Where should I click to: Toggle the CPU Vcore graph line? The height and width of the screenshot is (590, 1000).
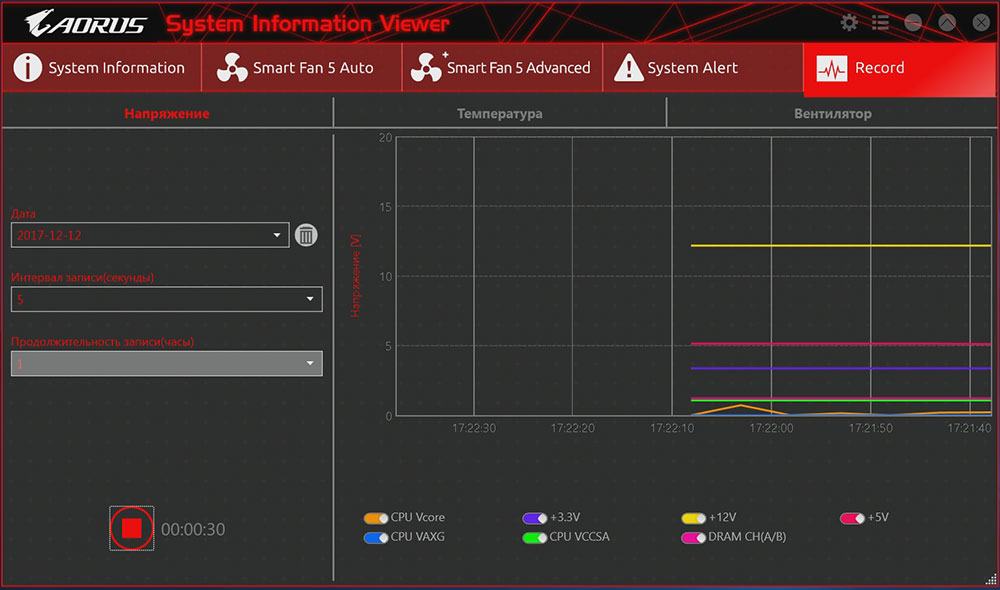[x=376, y=518]
